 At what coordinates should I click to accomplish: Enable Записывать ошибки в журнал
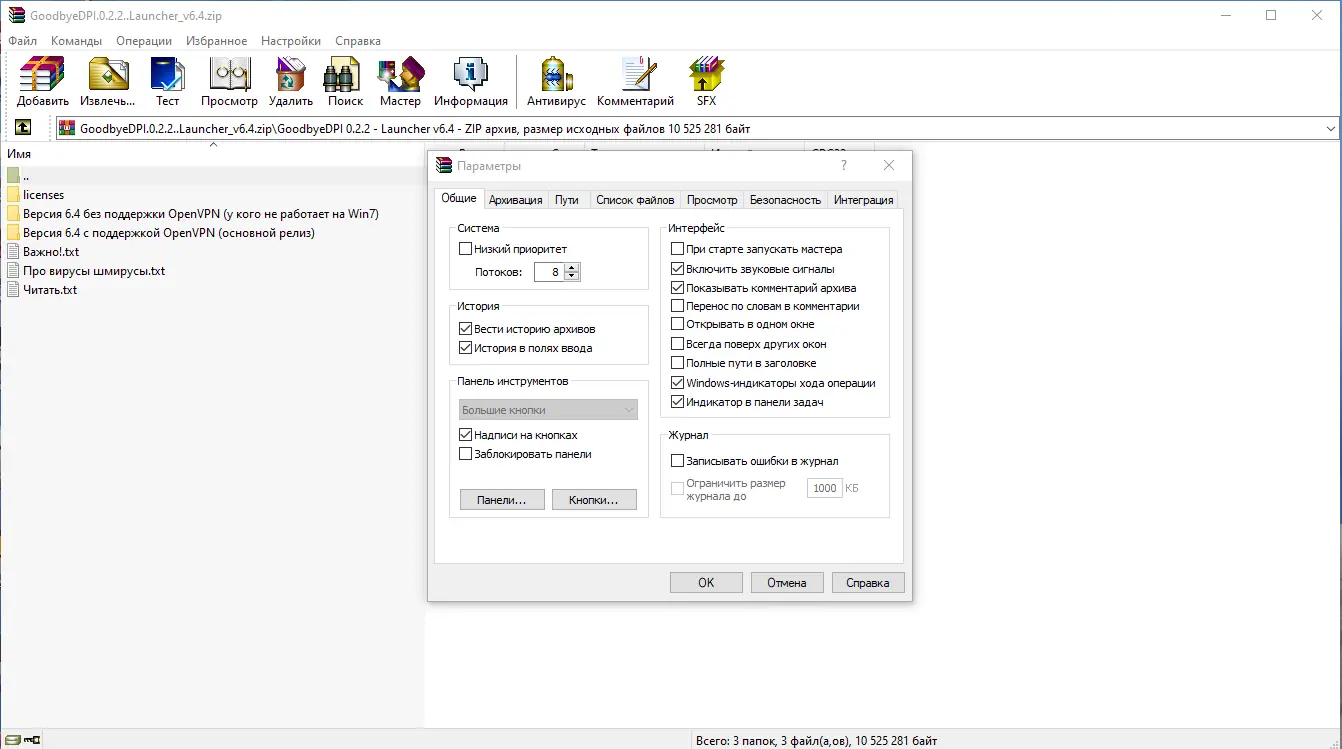678,461
